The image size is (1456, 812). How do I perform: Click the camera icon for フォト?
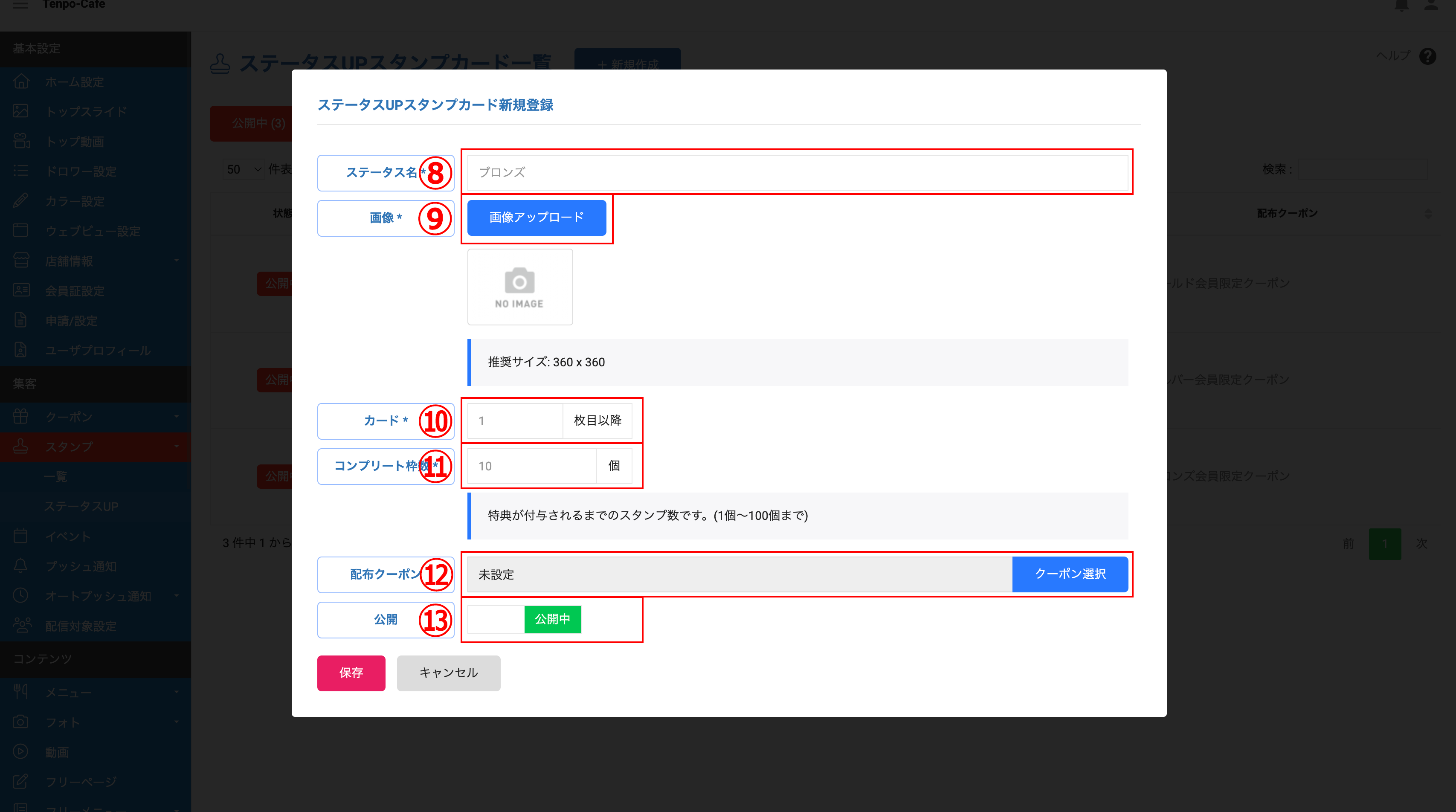21,722
